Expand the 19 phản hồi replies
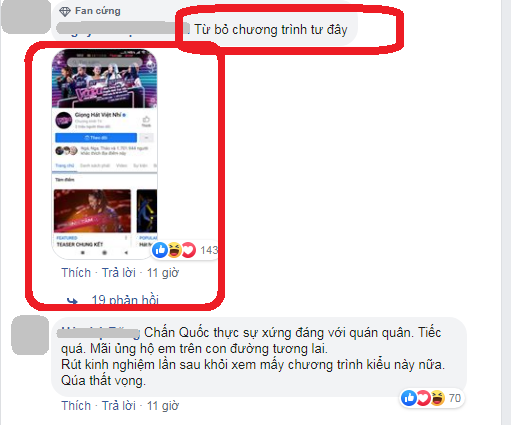 click(x=125, y=300)
